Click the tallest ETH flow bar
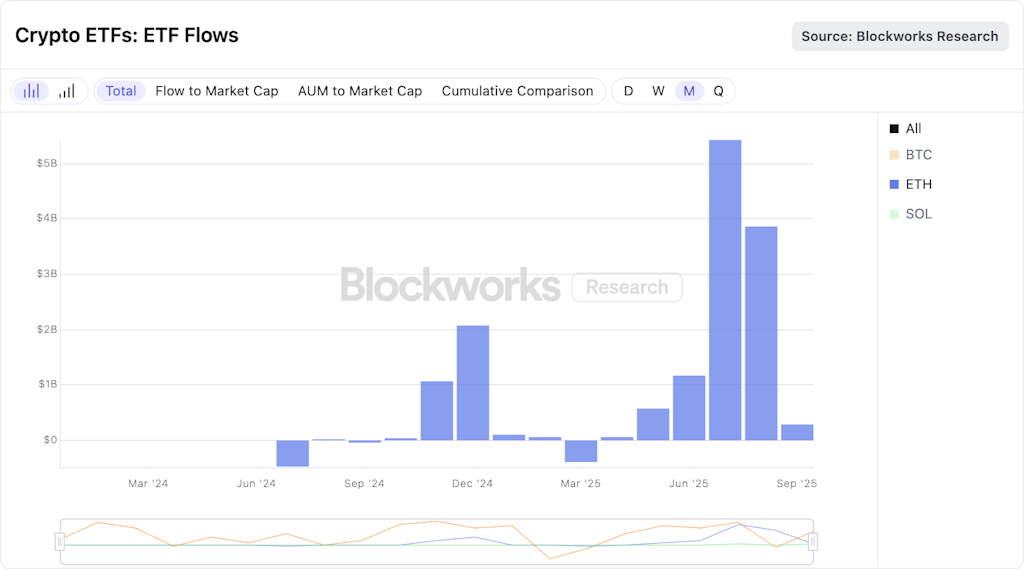The height and width of the screenshot is (569, 1024). [725, 290]
